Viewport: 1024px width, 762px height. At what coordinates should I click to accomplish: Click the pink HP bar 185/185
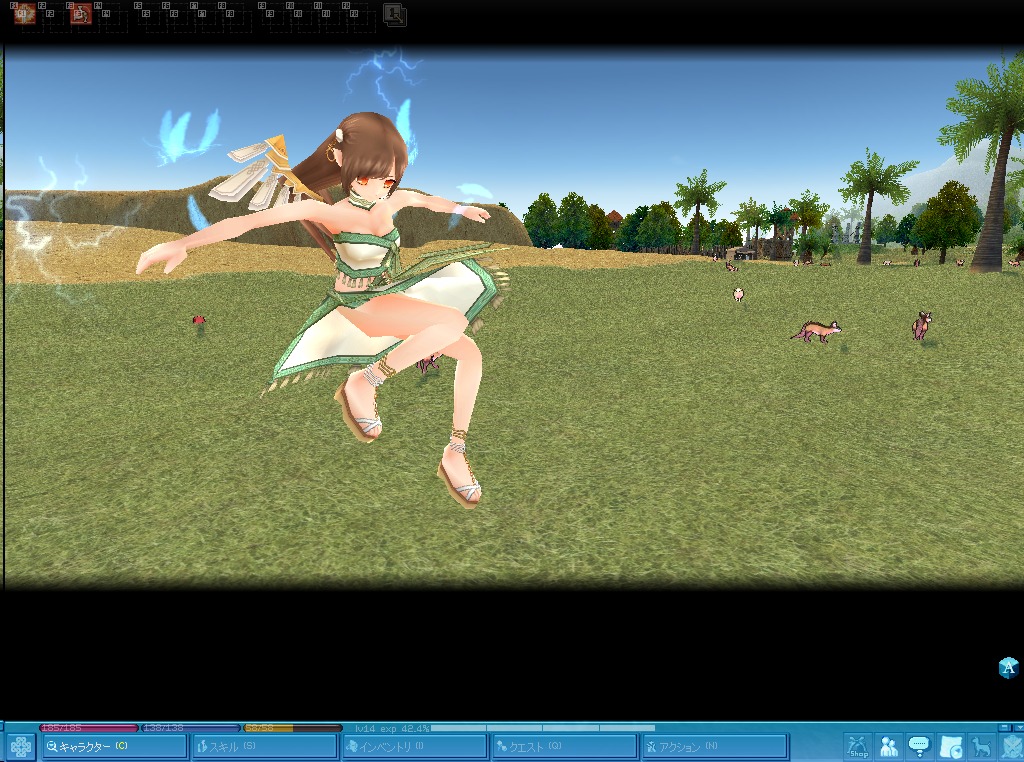coord(88,728)
